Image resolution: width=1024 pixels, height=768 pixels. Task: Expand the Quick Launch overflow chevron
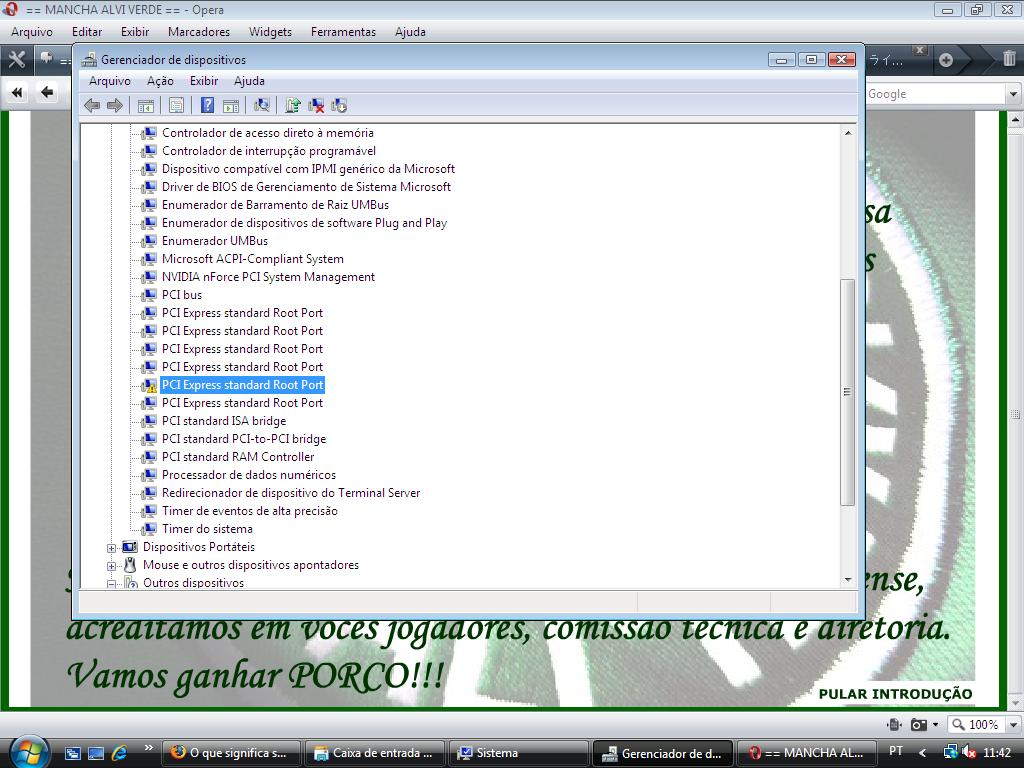[x=149, y=748]
